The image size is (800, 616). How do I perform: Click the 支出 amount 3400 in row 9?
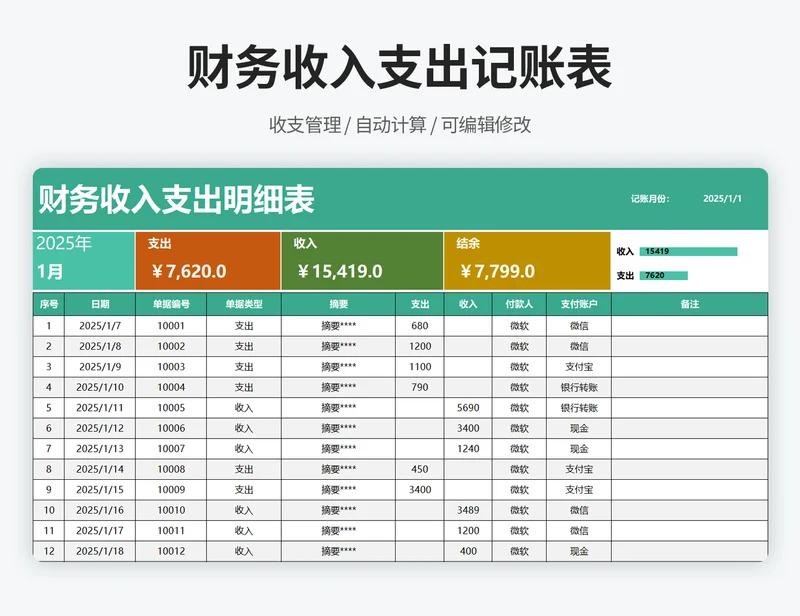[420, 489]
